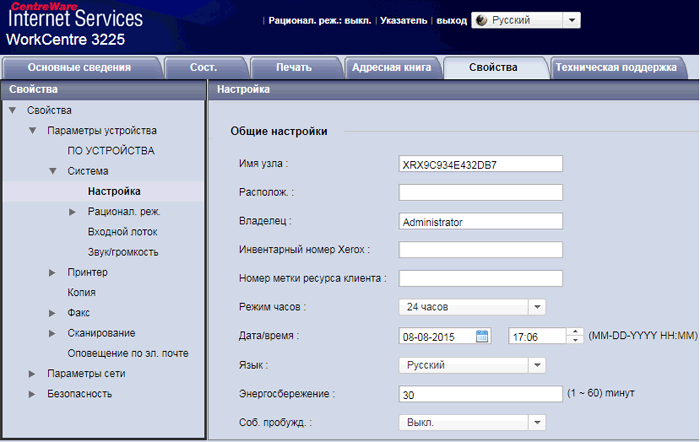Screen dimensions: 700x442
Task: Open the Режим часов dropdown
Action: click(472, 307)
